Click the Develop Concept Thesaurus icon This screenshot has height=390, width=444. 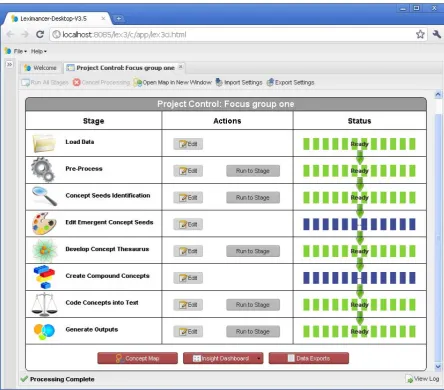44,250
